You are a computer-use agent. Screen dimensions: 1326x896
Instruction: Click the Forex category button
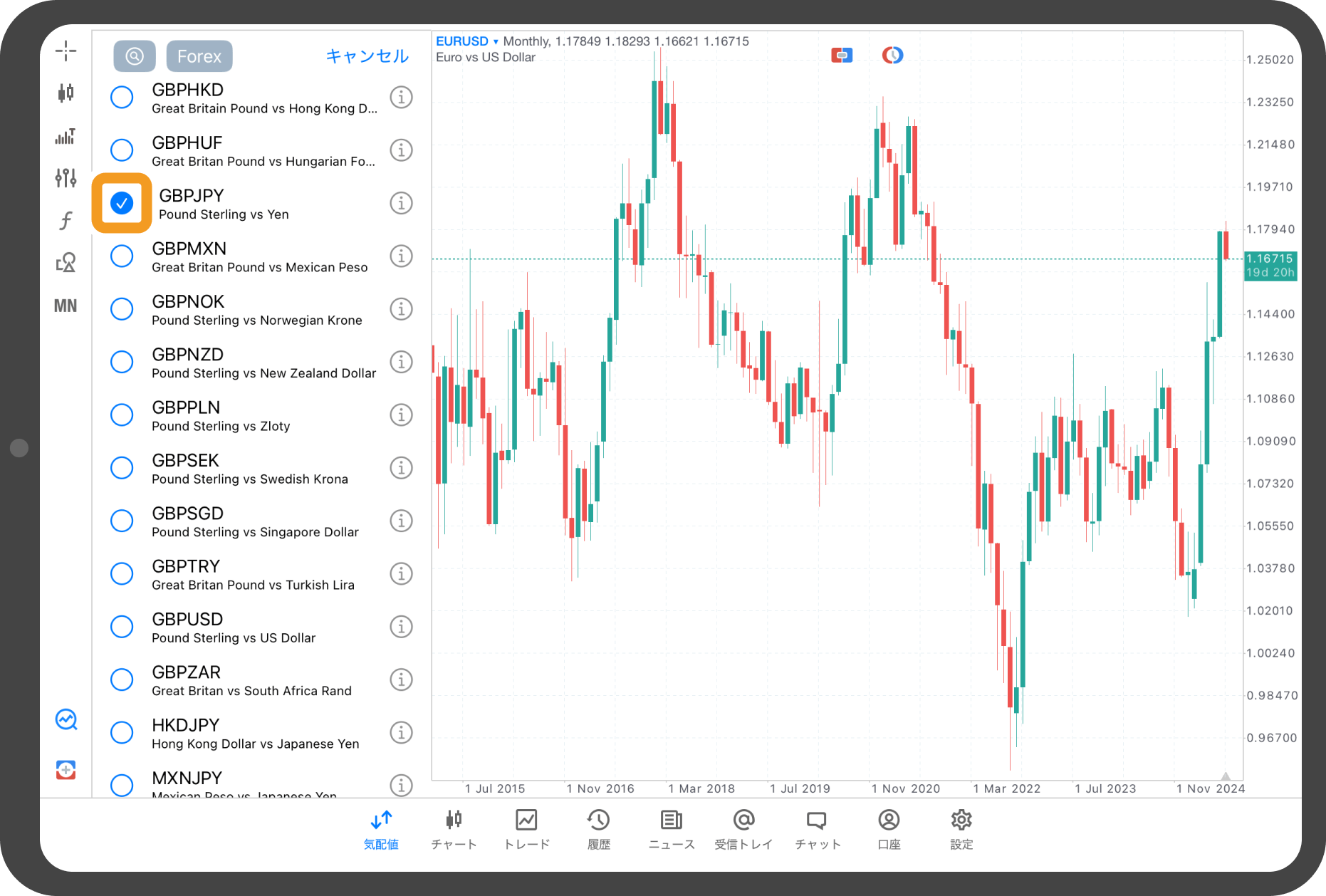tap(199, 56)
